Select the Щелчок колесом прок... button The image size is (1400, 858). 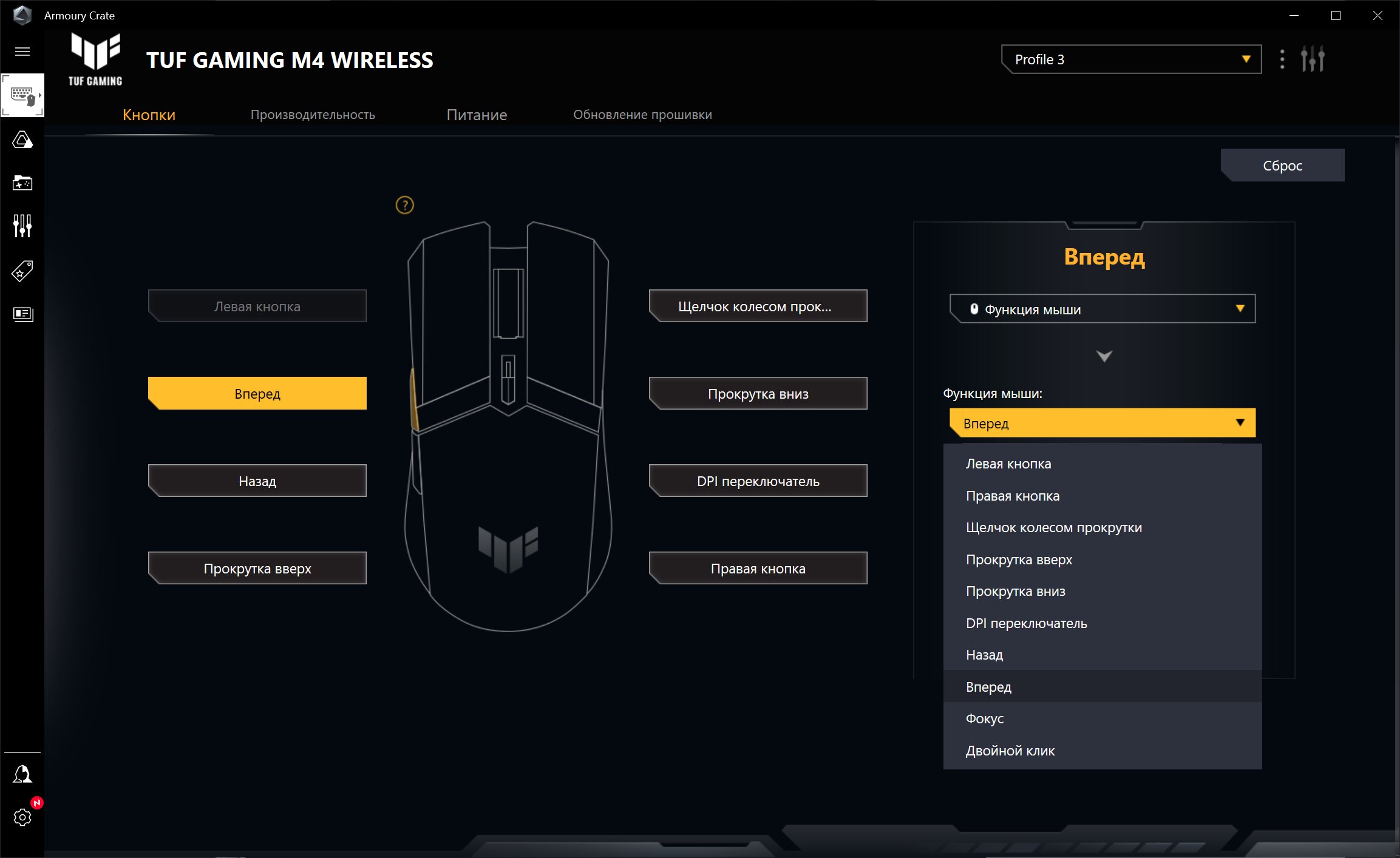point(758,306)
